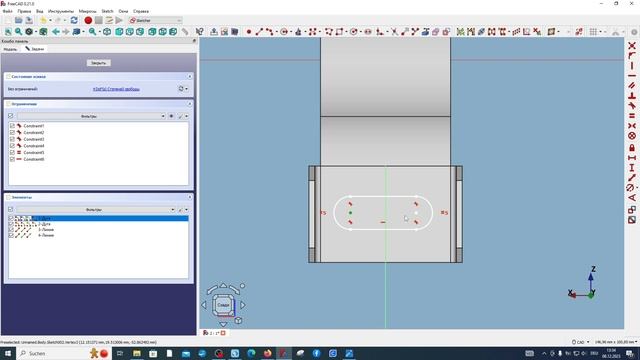Viewport: 640px width, 360px height.
Task: Open constraints settings dropdown arrow
Action: coord(187,116)
